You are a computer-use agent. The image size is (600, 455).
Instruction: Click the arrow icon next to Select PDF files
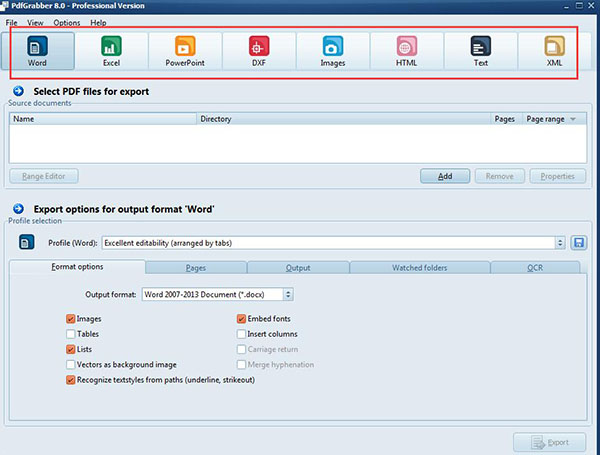point(18,91)
